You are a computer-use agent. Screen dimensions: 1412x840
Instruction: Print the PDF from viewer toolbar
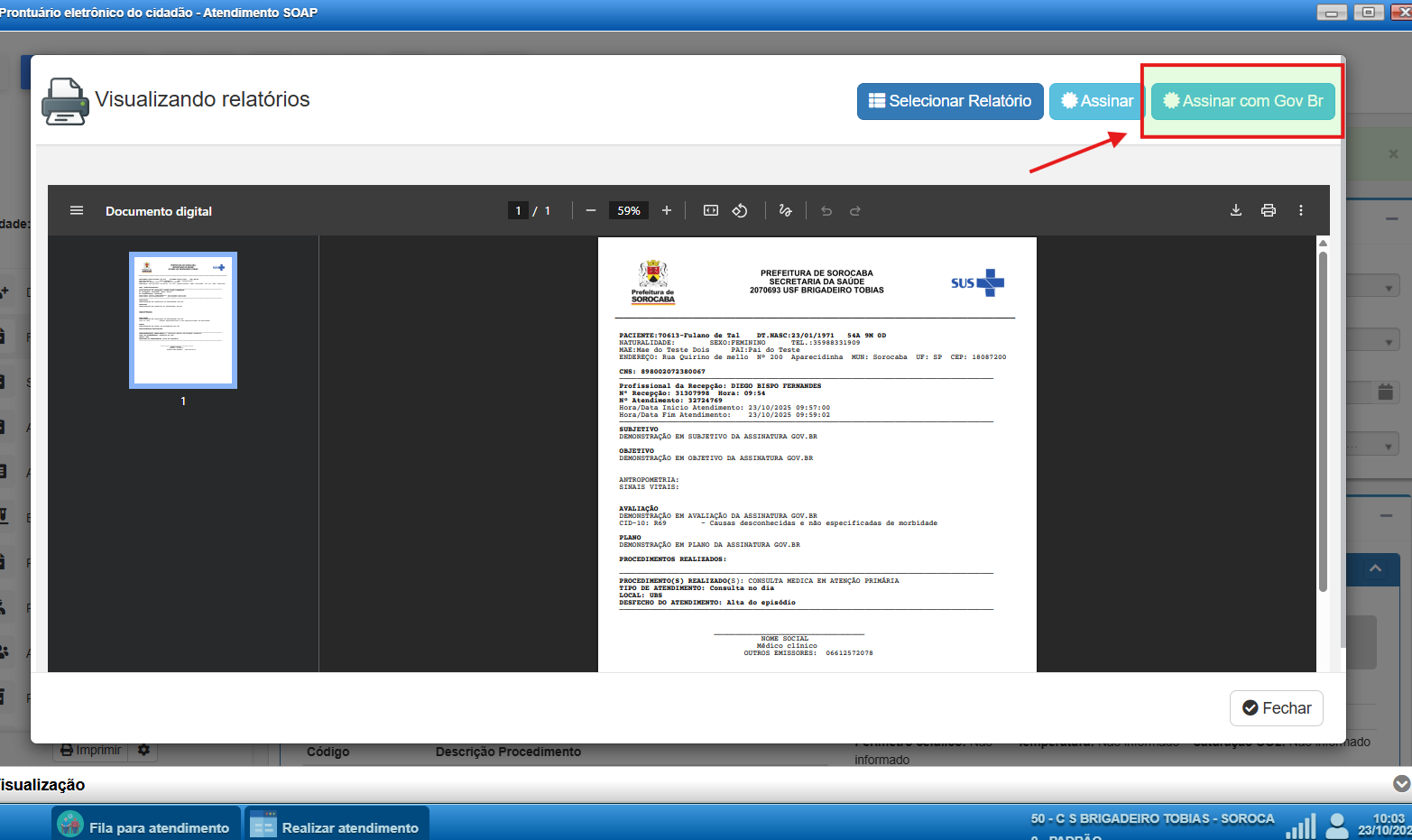[1269, 211]
